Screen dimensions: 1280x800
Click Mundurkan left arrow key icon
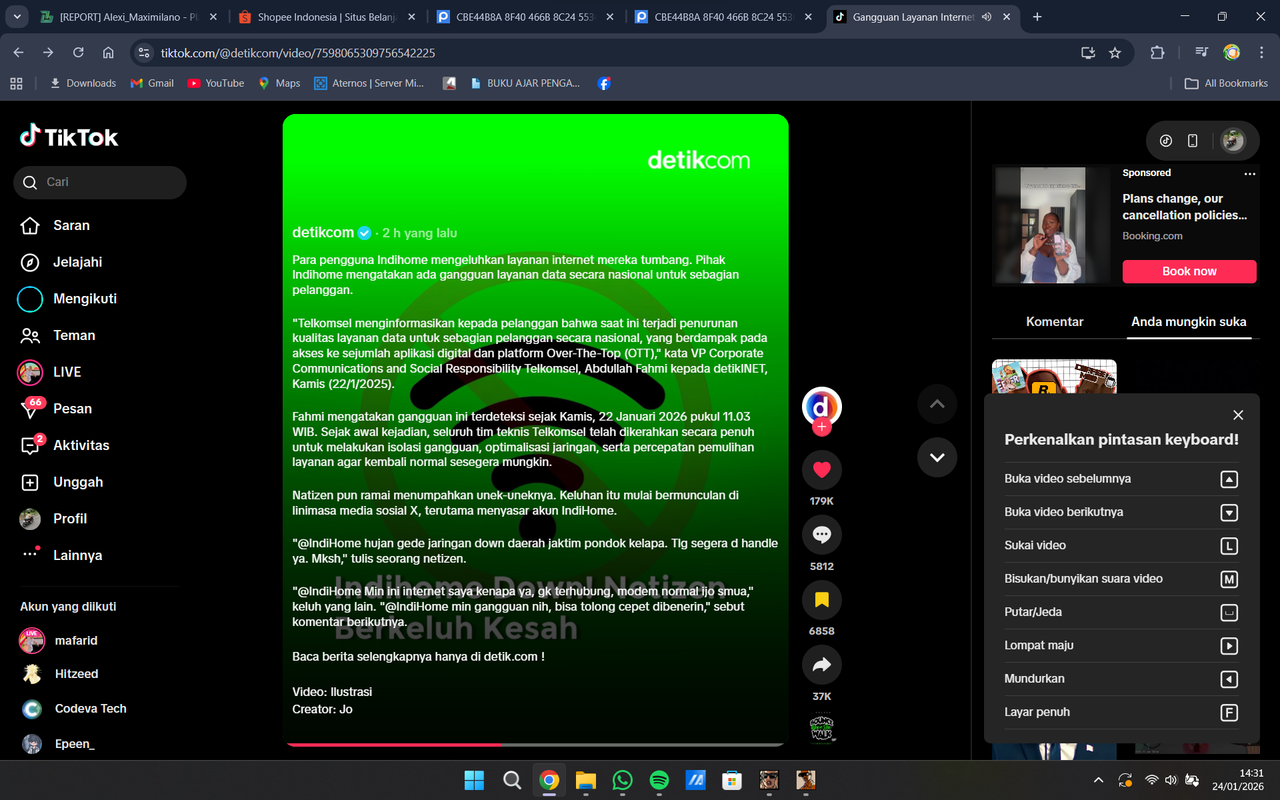[1229, 679]
